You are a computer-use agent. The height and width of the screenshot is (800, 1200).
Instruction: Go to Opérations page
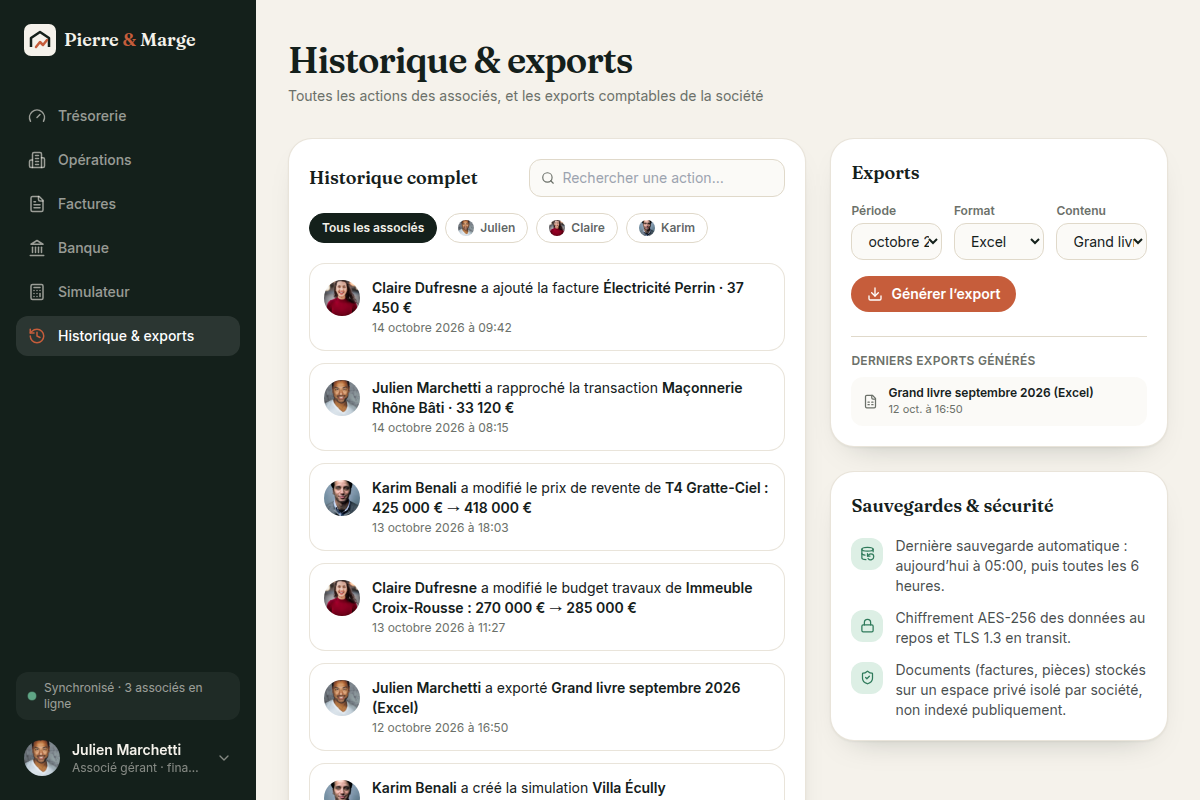click(x=128, y=160)
